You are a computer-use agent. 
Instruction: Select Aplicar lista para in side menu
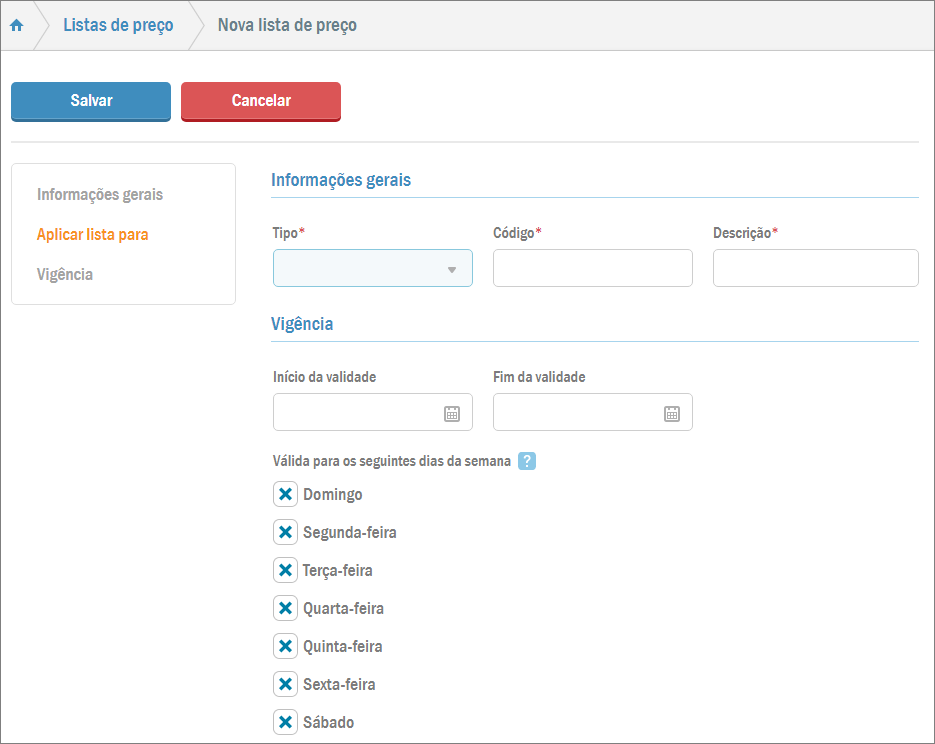[x=92, y=234]
